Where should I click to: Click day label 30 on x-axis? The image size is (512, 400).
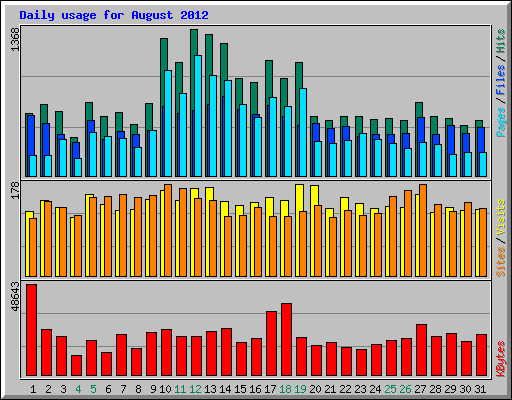(x=465, y=389)
